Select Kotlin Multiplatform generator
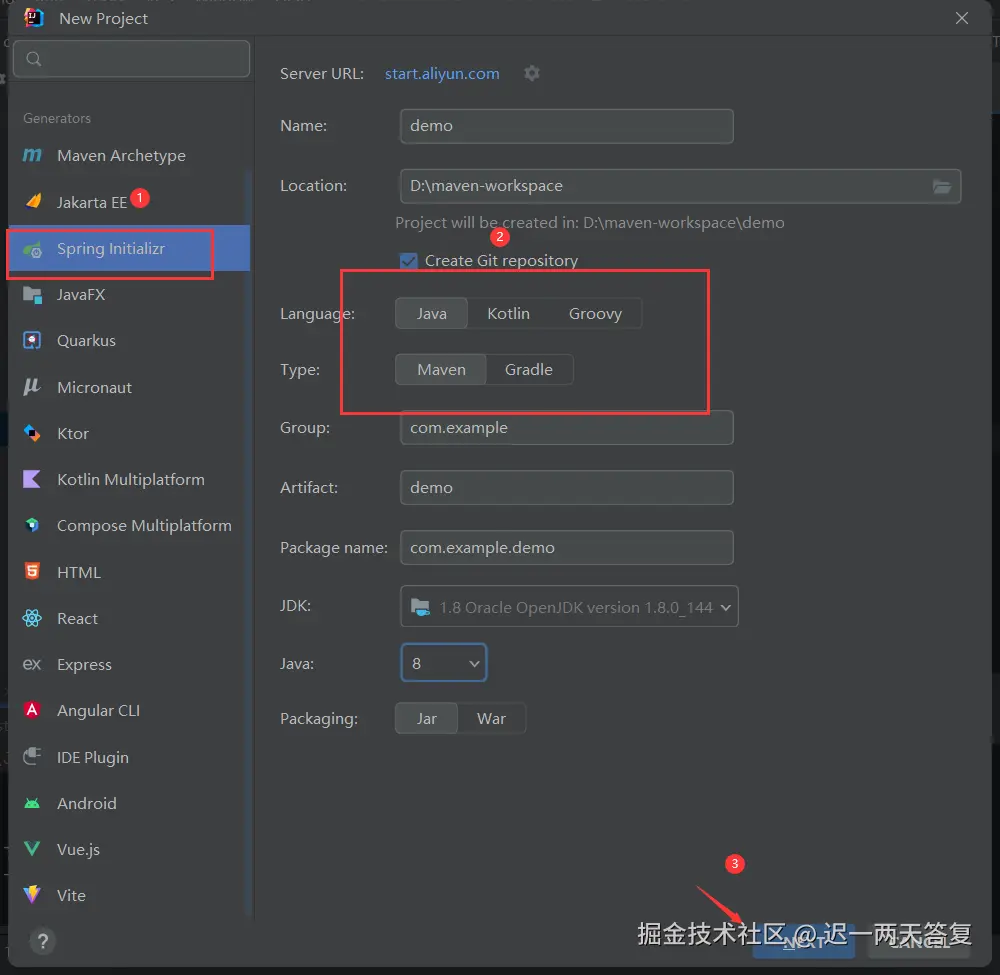 [129, 479]
